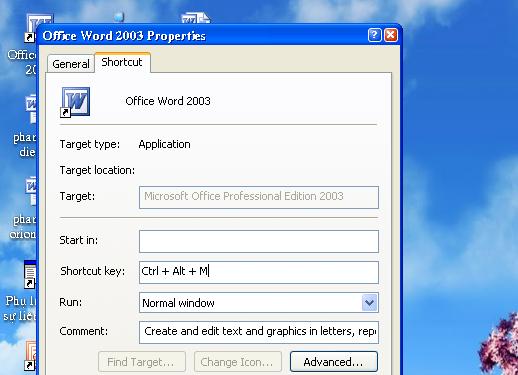518x375 pixels.
Task: Click the 'orion' Word document desktop icon
Action: click(x=31, y=191)
